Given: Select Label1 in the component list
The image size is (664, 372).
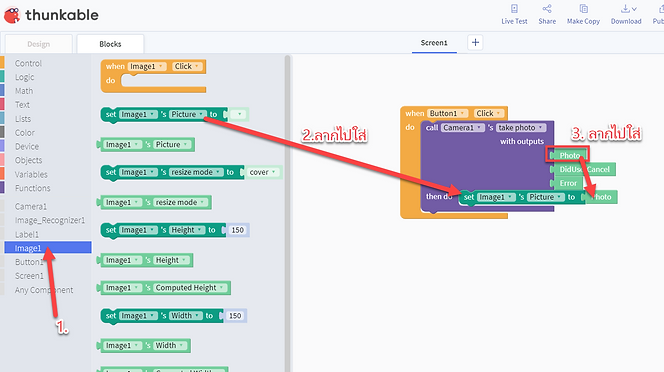Looking at the screenshot, I should pos(27,234).
